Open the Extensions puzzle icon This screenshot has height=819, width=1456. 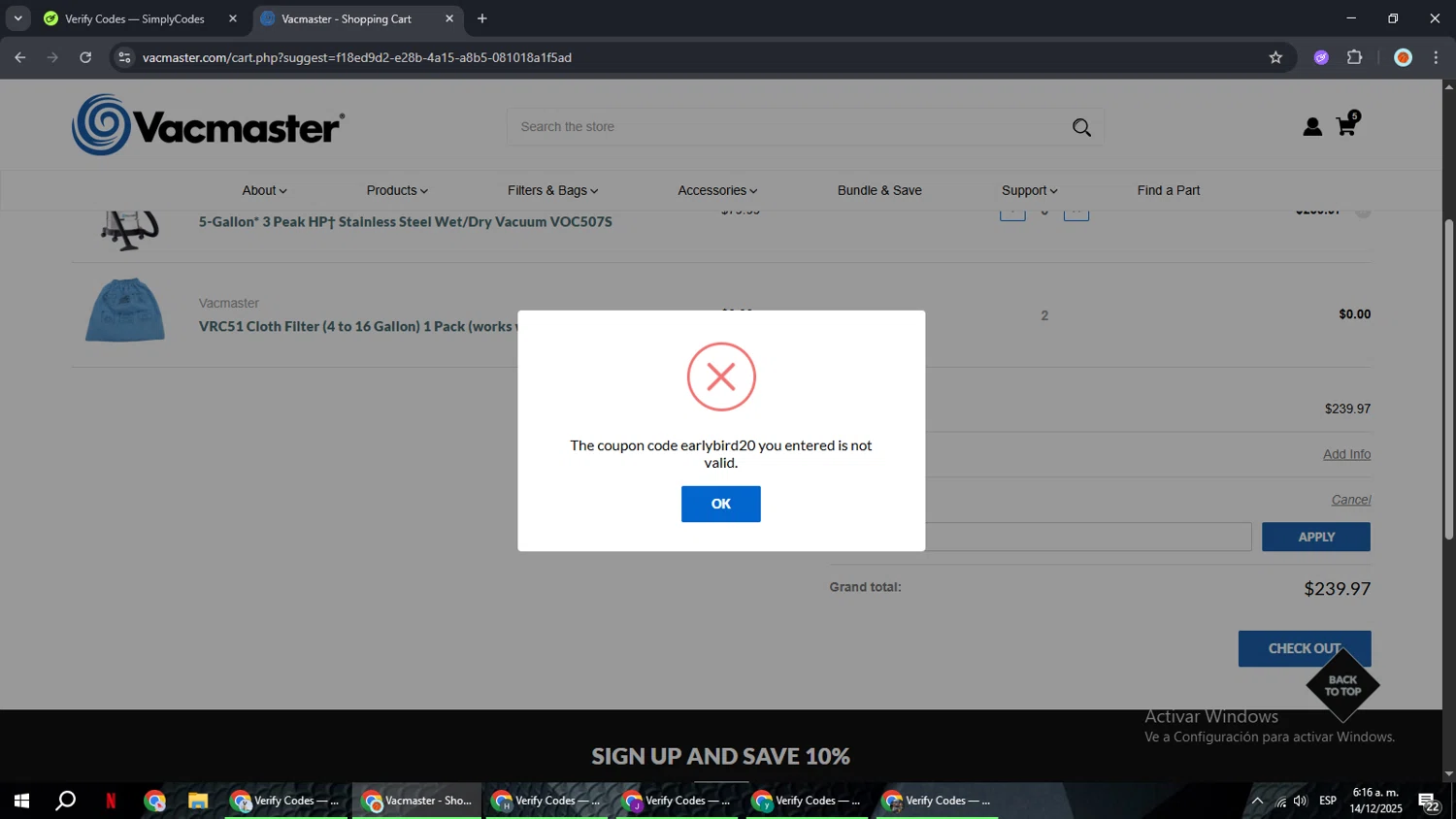1355,57
